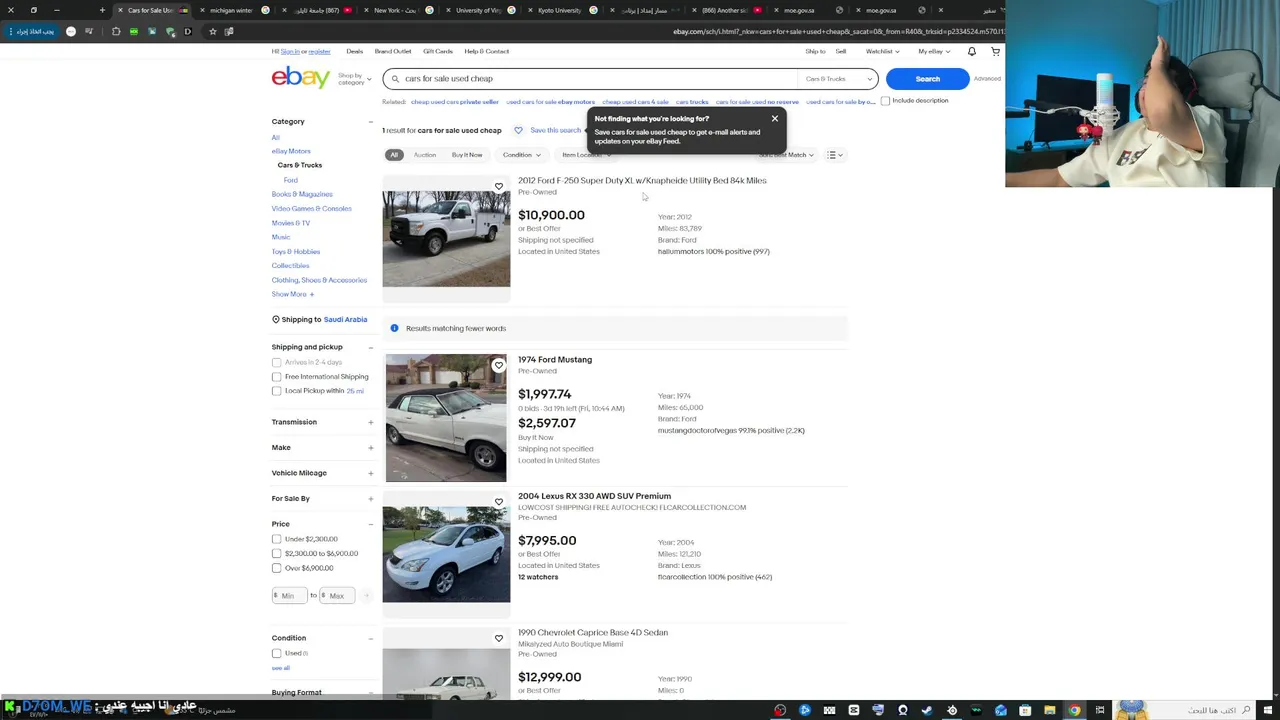Open the Condition filter dropdown
This screenshot has height=720, width=1280.
coord(521,155)
